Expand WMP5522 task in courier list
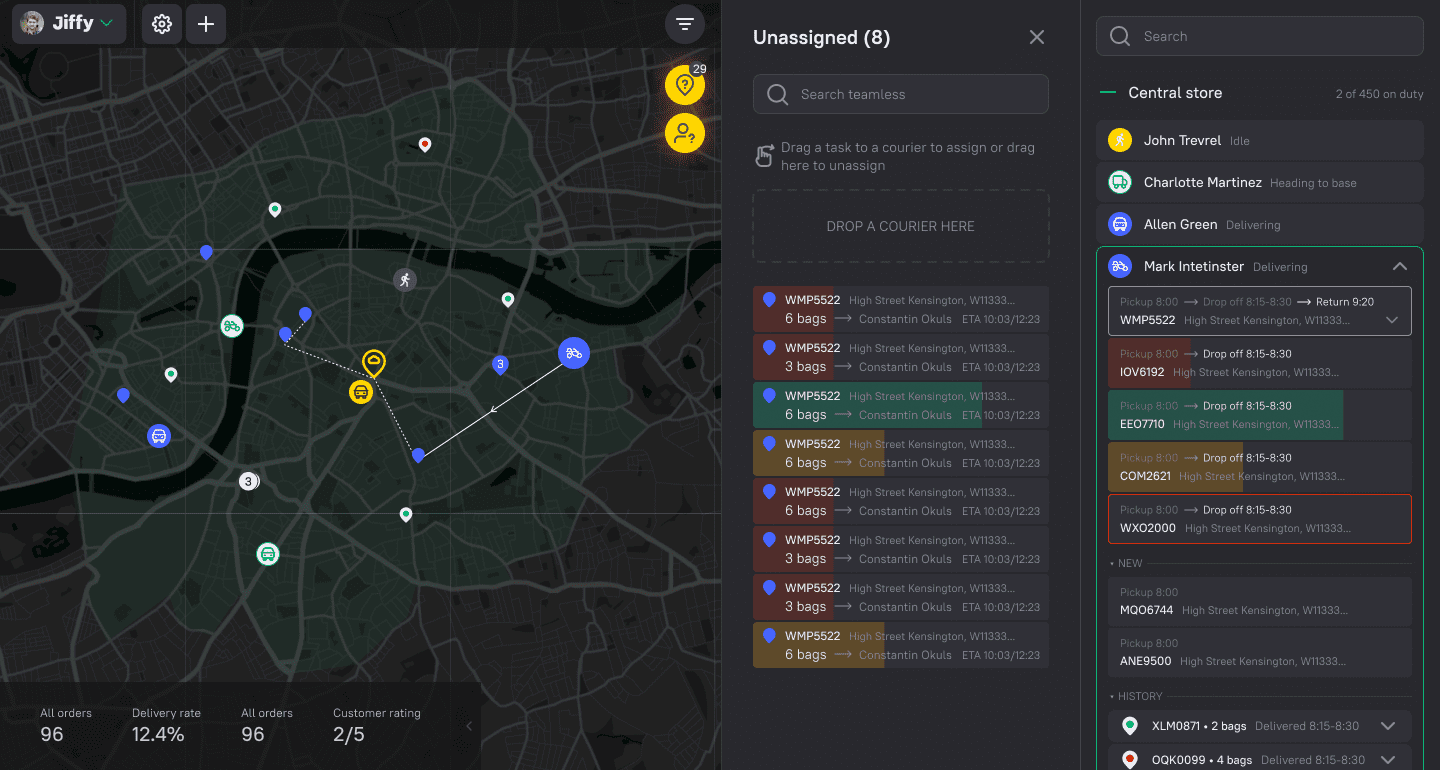The image size is (1440, 770). pyautogui.click(x=1391, y=320)
